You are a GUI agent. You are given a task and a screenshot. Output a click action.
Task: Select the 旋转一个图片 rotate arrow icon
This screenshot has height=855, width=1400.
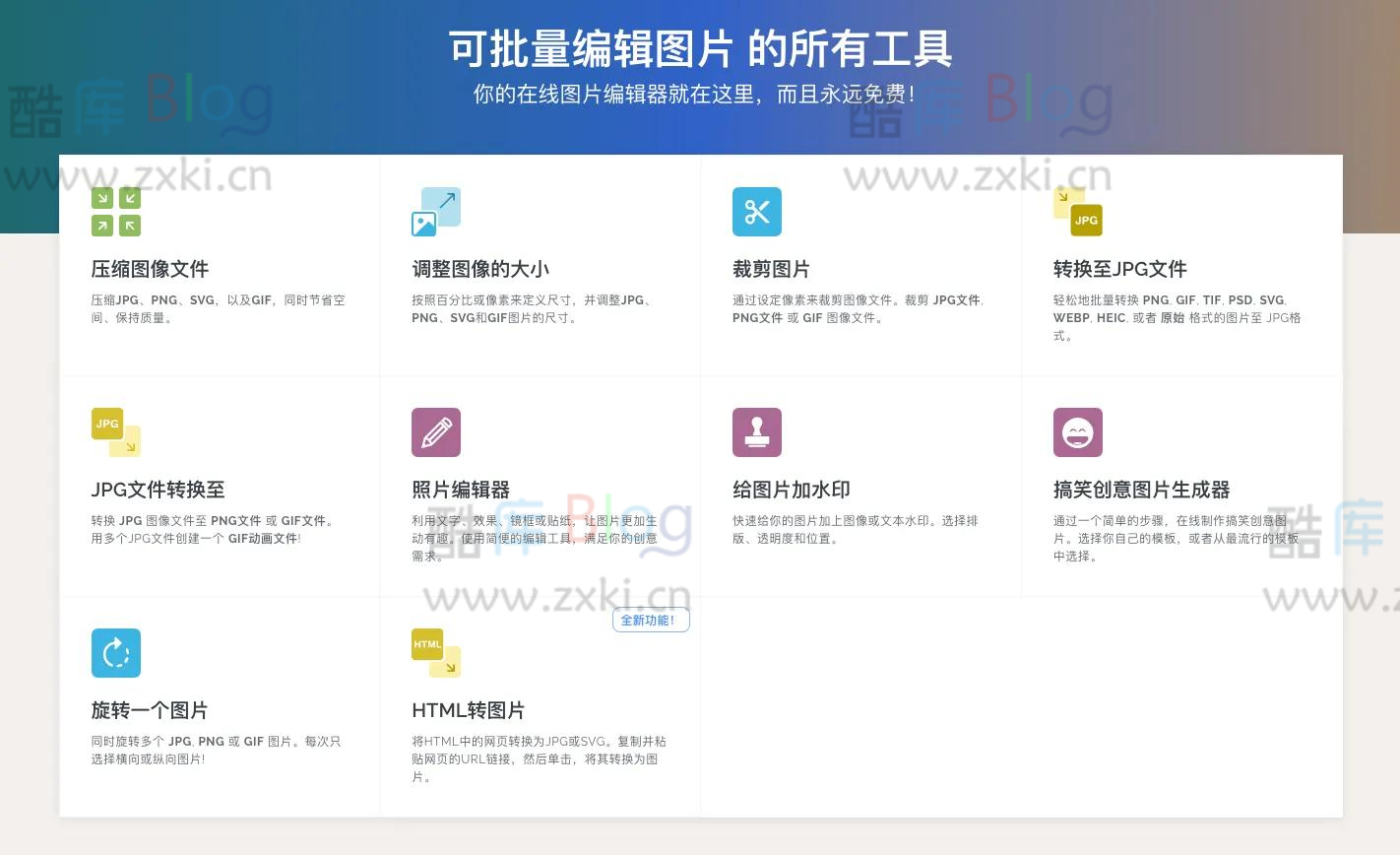coord(116,652)
